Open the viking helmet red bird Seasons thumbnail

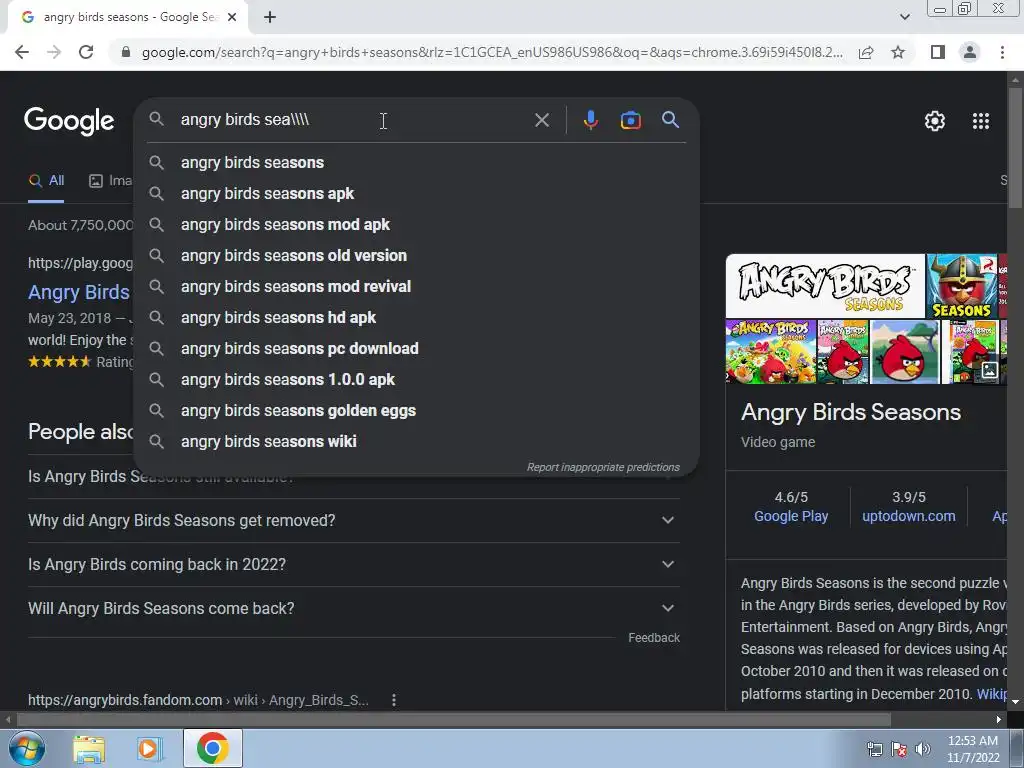pyautogui.click(x=961, y=285)
